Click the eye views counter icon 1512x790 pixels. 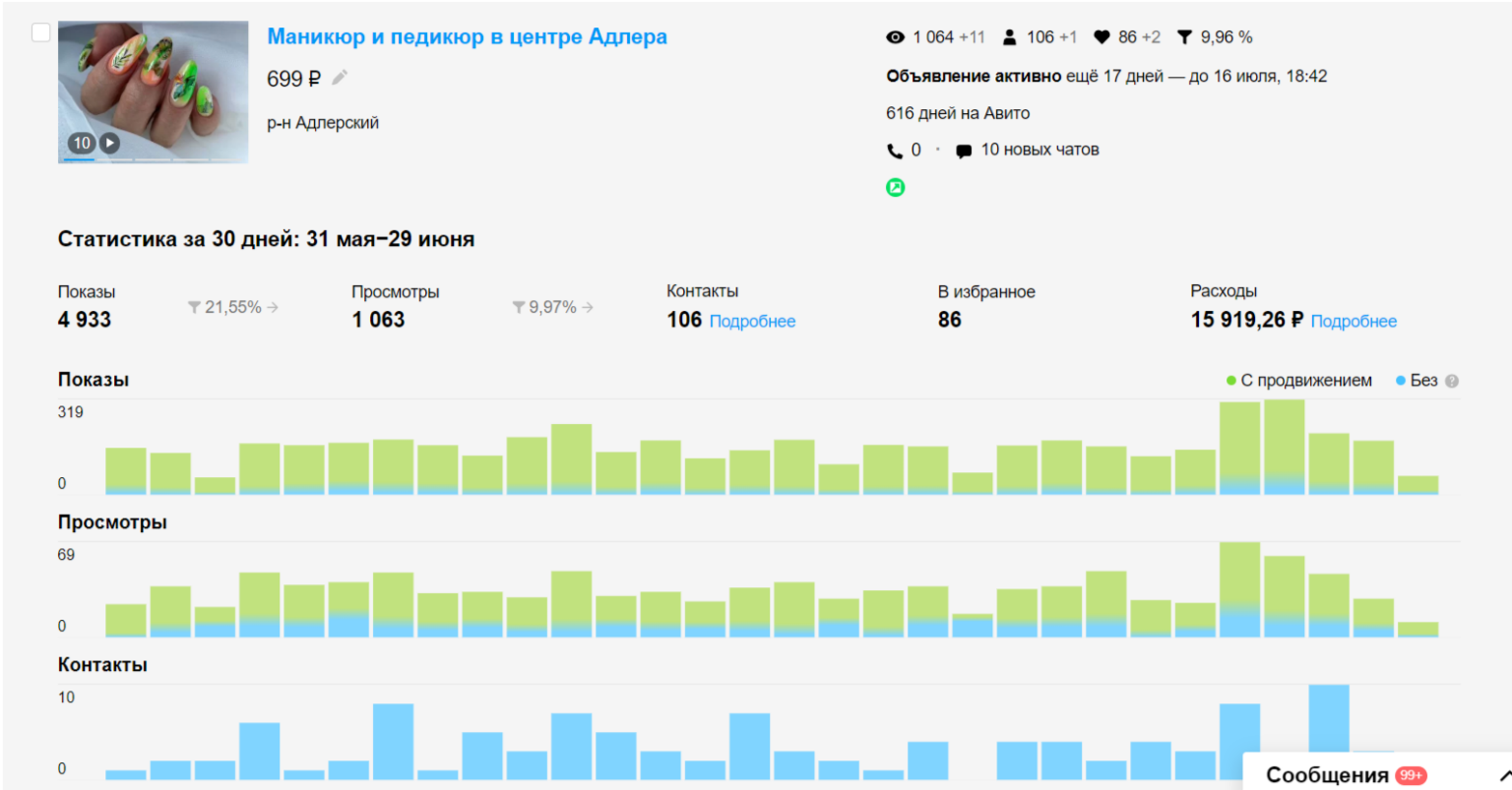point(895,37)
